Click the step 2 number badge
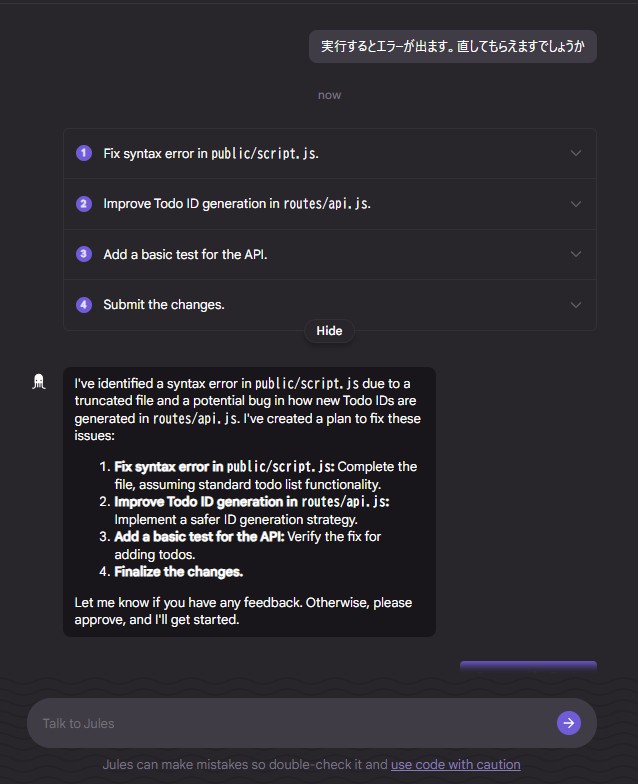The image size is (638, 784). pyautogui.click(x=84, y=204)
